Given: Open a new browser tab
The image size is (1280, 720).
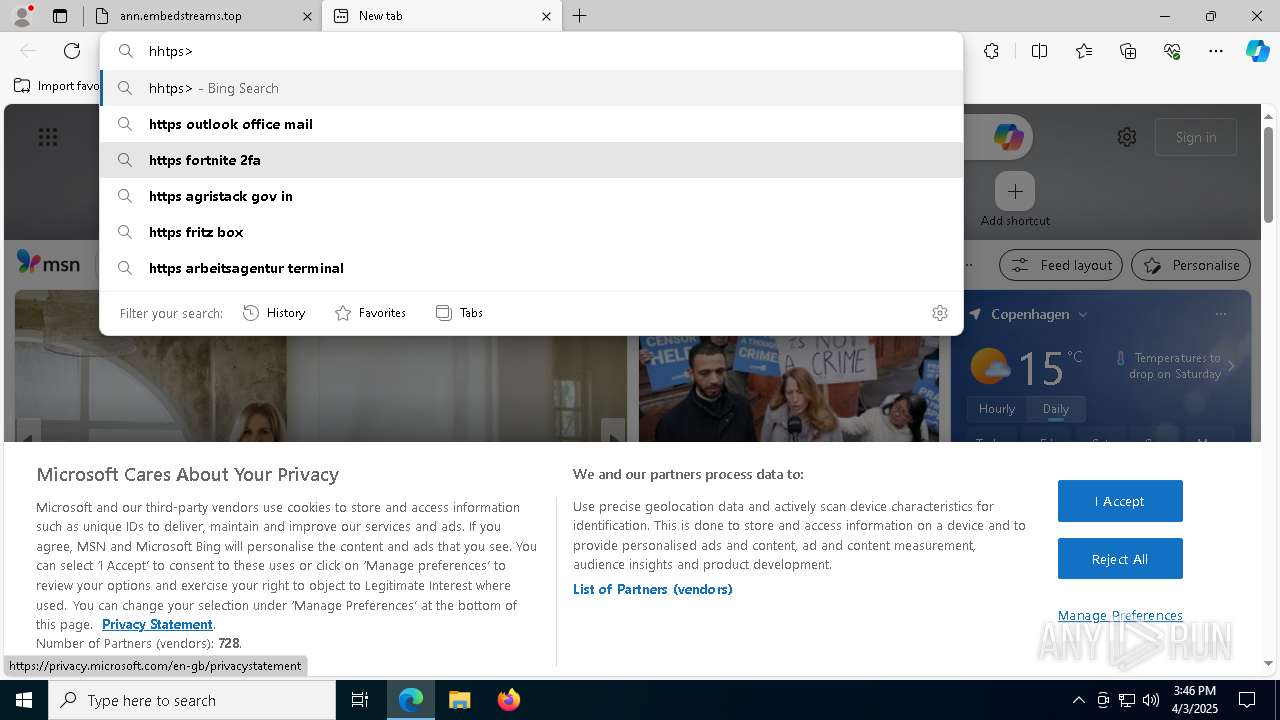Looking at the screenshot, I should 580,16.
